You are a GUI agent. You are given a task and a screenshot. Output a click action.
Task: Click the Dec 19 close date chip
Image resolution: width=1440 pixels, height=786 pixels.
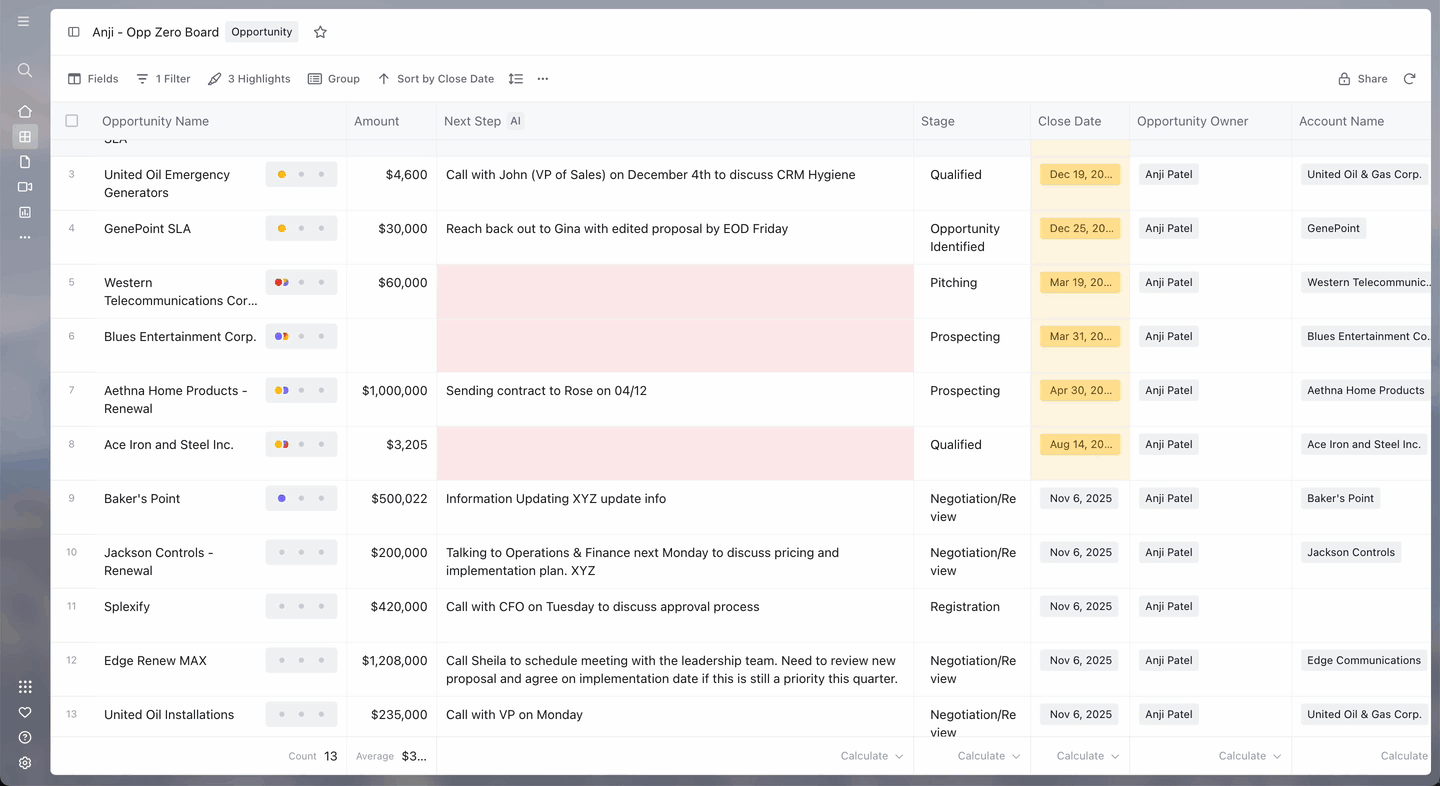click(x=1080, y=174)
